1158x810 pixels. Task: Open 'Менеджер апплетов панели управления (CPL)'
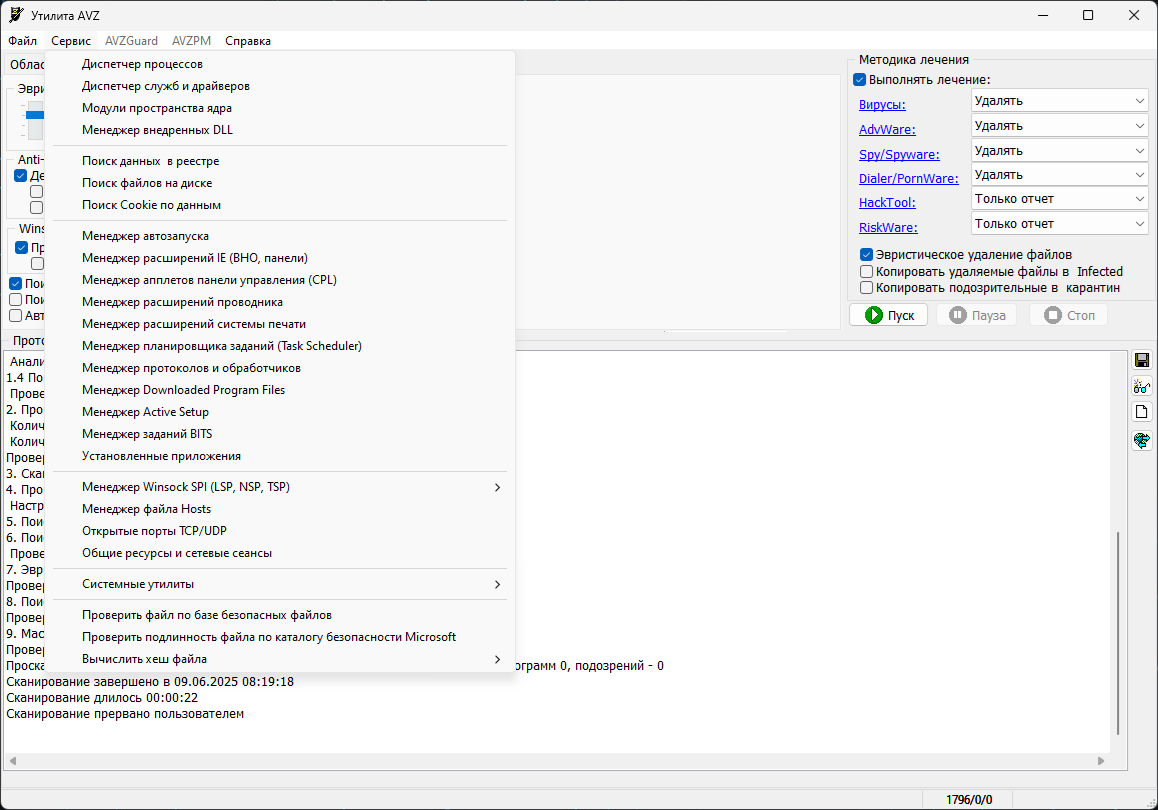click(280, 281)
